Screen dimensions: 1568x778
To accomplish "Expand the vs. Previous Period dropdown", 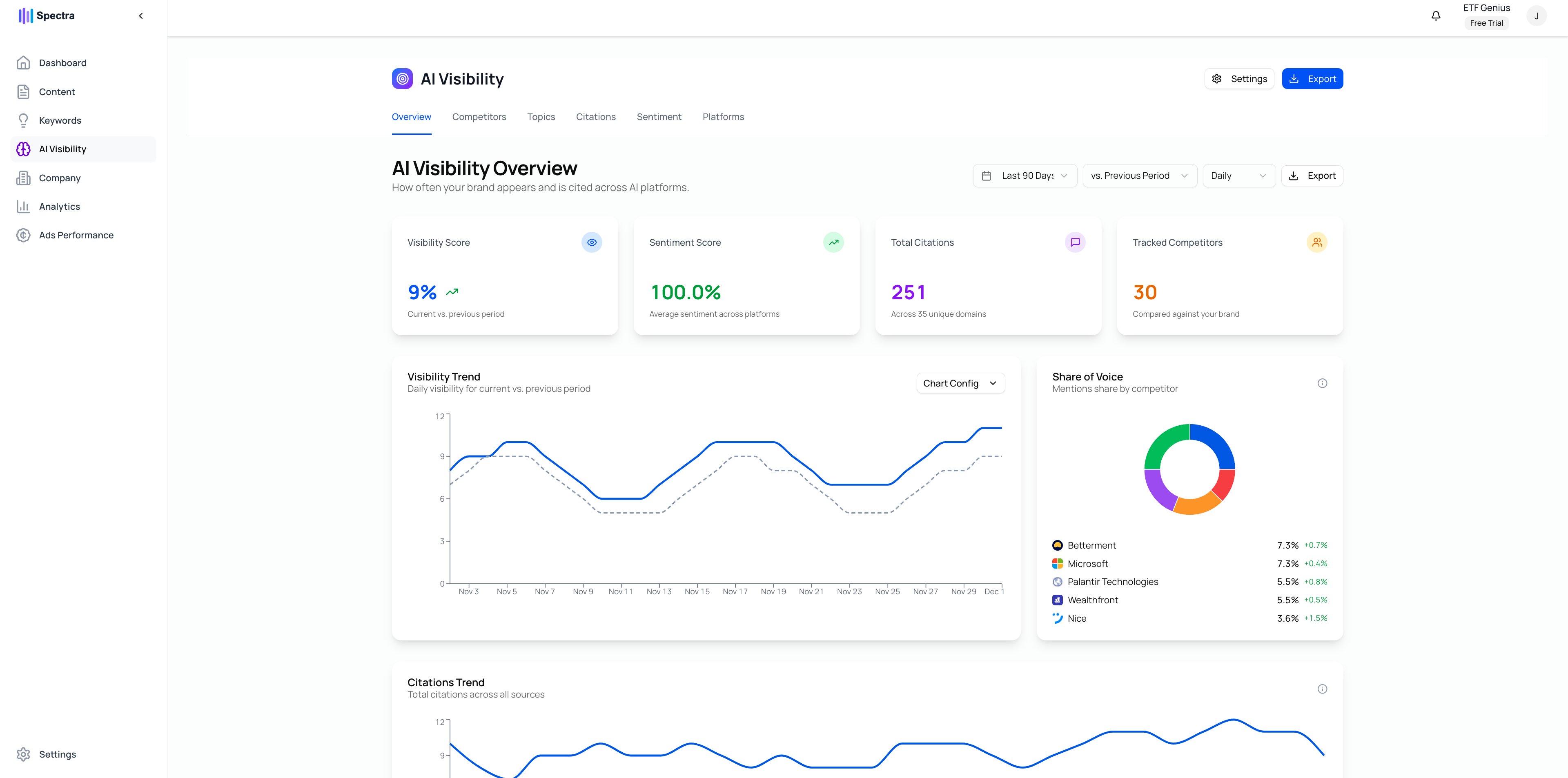I will pos(1140,176).
